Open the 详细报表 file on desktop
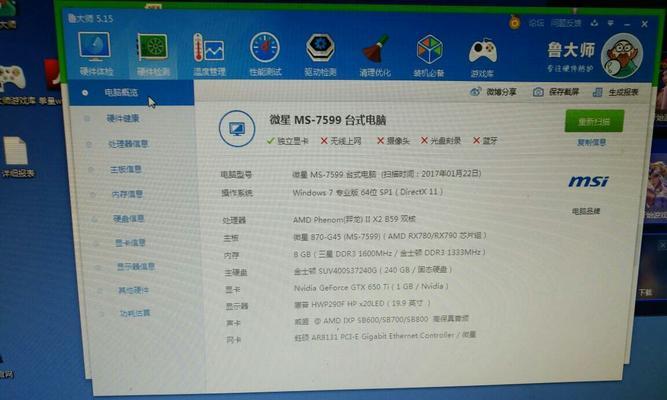The width and height of the screenshot is (667, 400). 17,156
